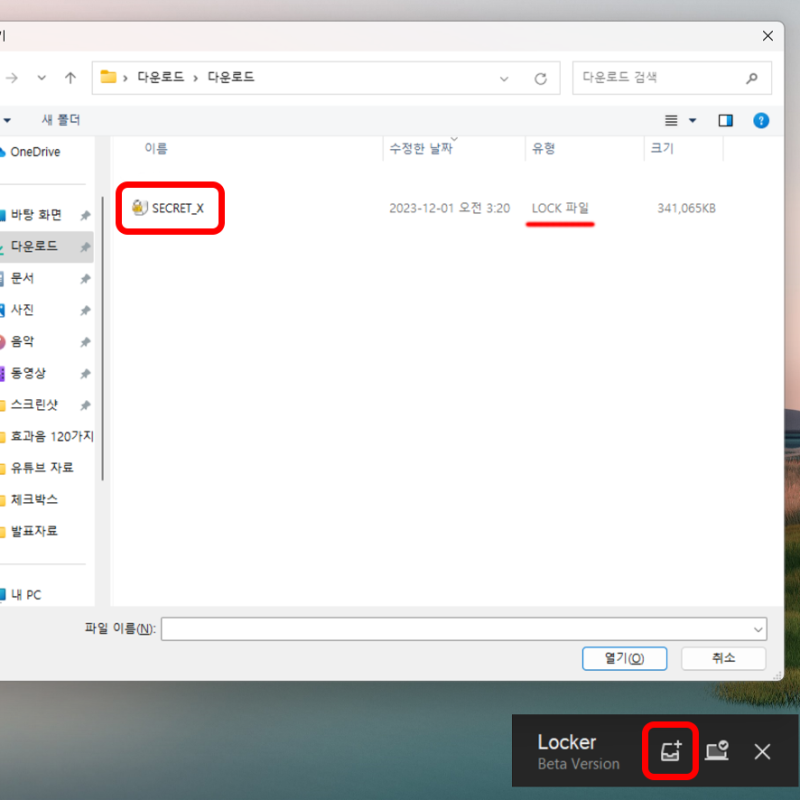Click the preview pane icon
The width and height of the screenshot is (800, 800).
(x=725, y=120)
